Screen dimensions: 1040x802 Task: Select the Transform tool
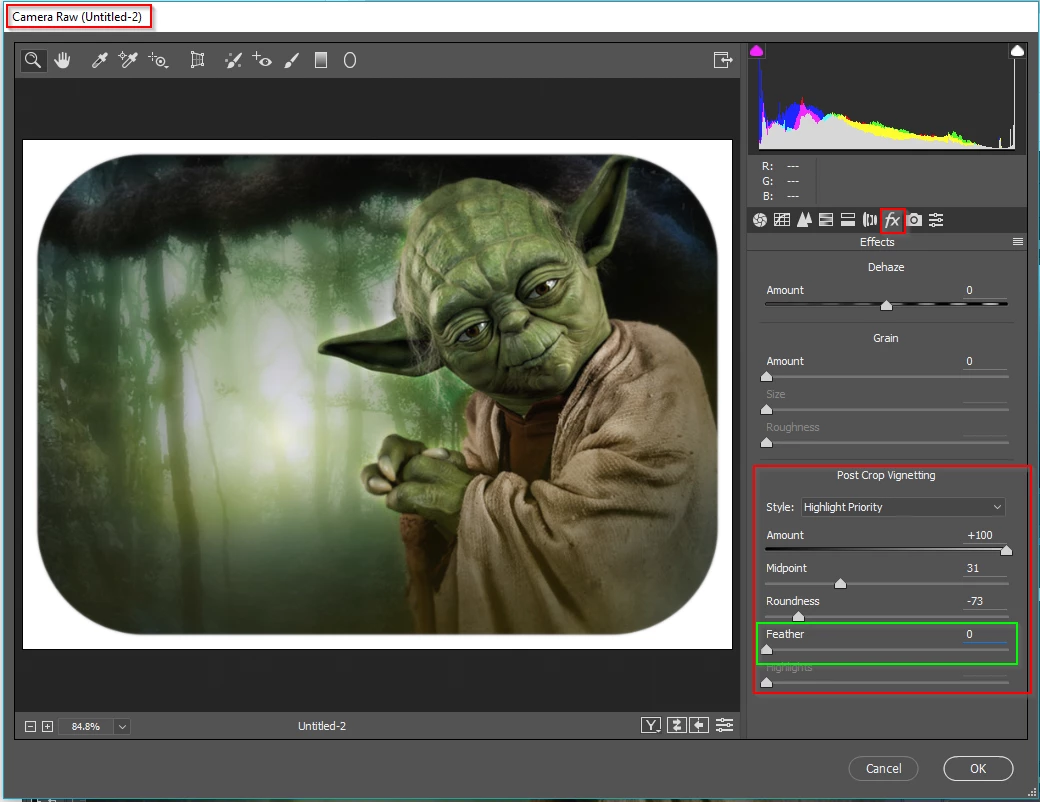click(x=197, y=60)
